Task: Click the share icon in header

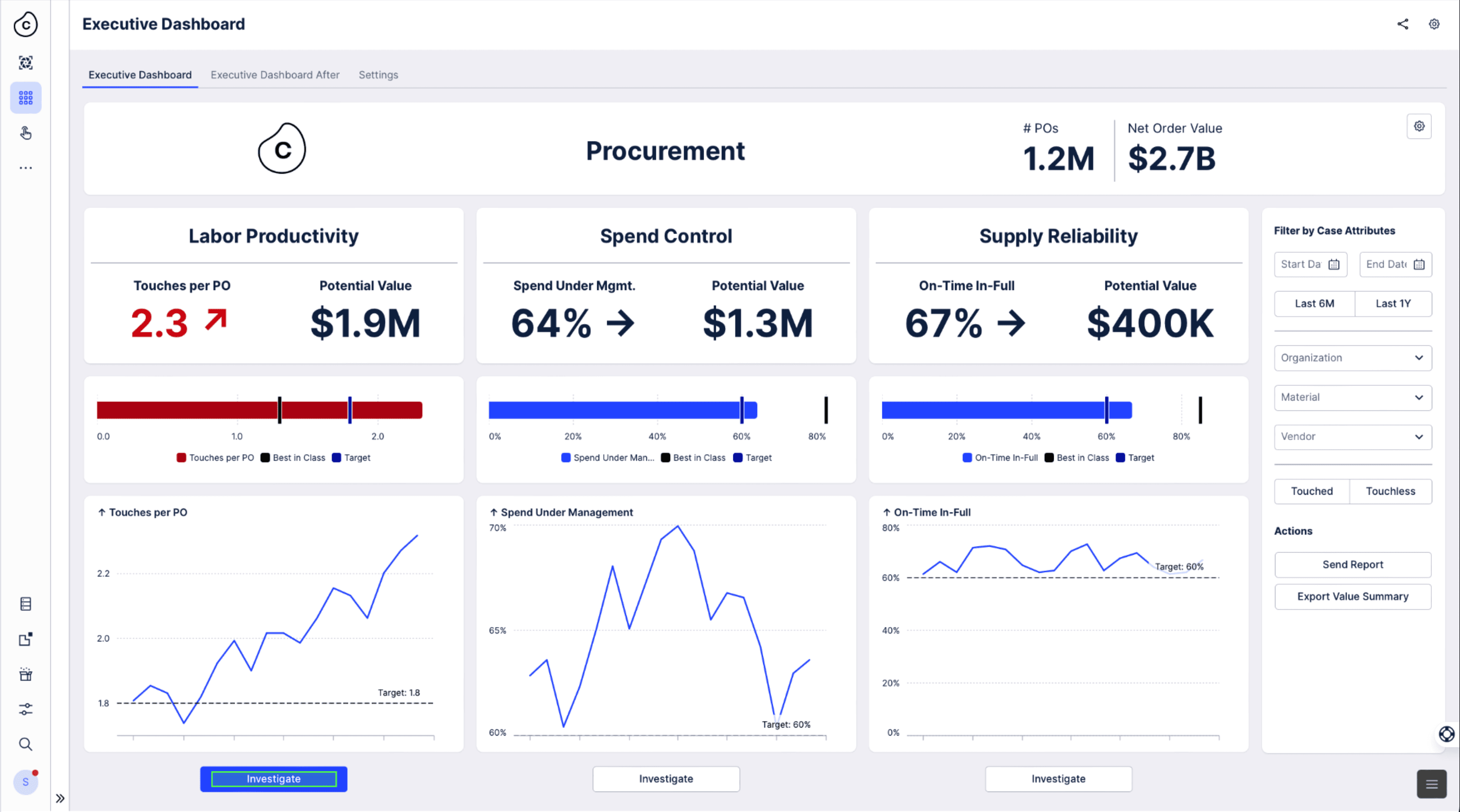Action: tap(1403, 24)
